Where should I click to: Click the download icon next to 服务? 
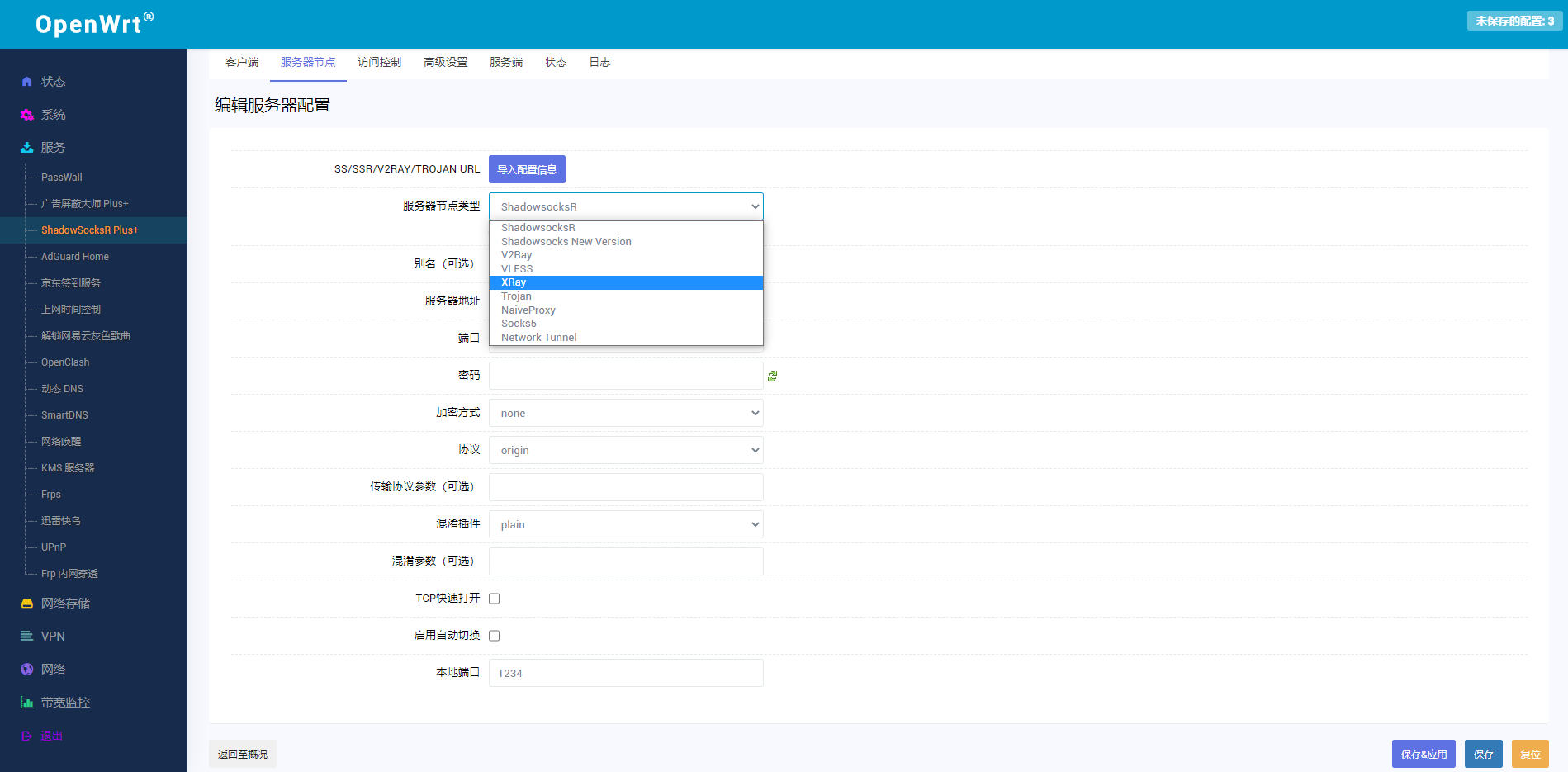click(26, 148)
